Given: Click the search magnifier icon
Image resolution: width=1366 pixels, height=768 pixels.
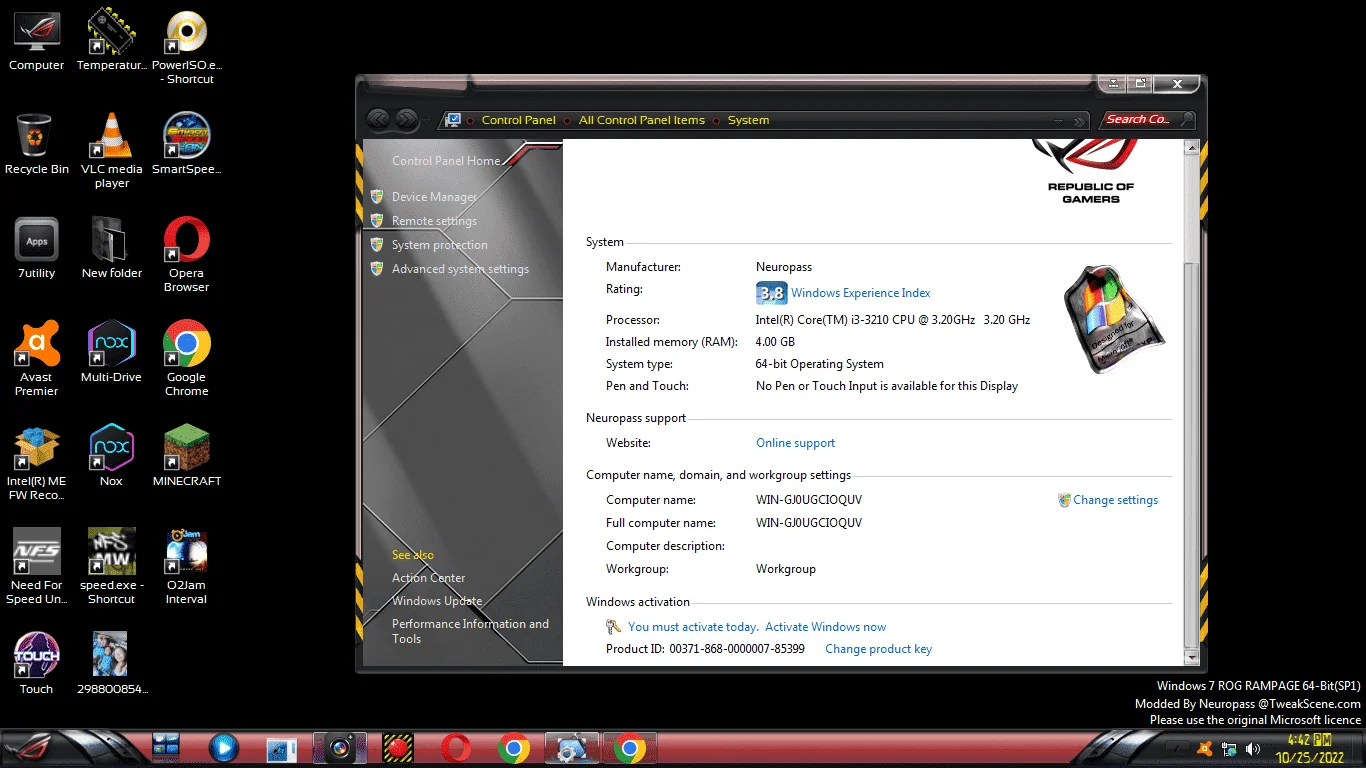Looking at the screenshot, I should point(1186,119).
